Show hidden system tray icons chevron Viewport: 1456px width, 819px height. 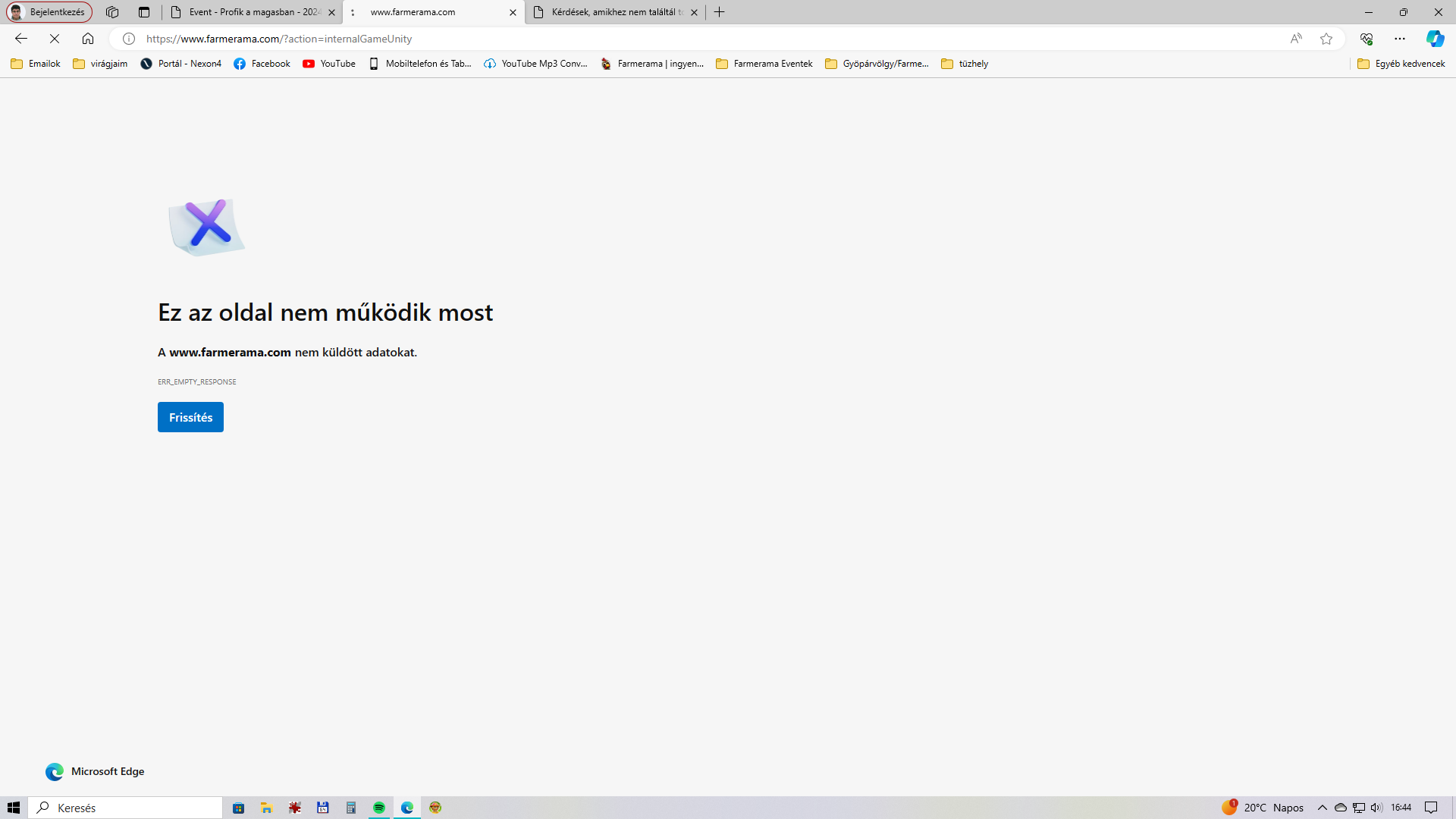[1323, 808]
